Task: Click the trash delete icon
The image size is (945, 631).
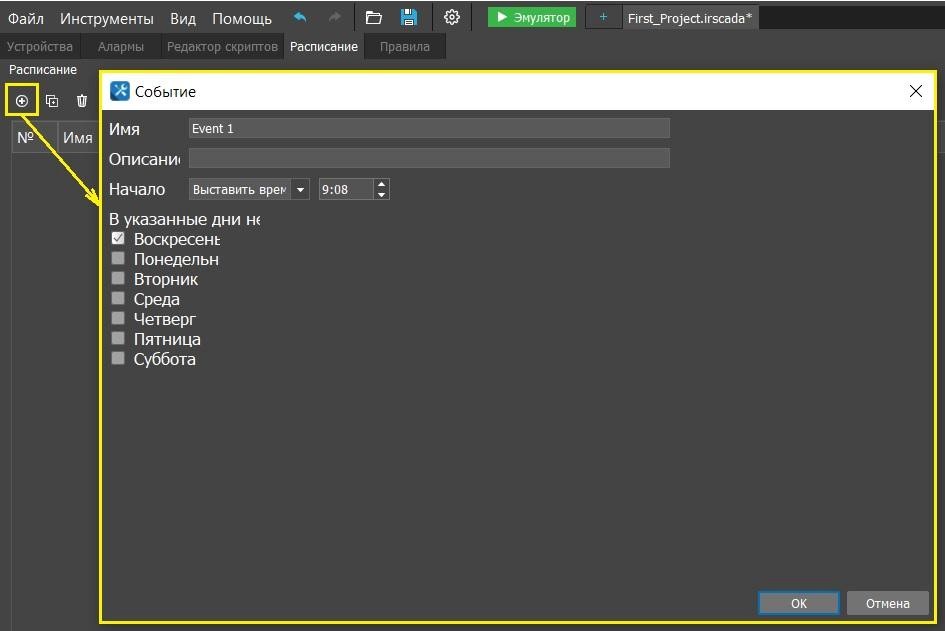Action: point(82,101)
